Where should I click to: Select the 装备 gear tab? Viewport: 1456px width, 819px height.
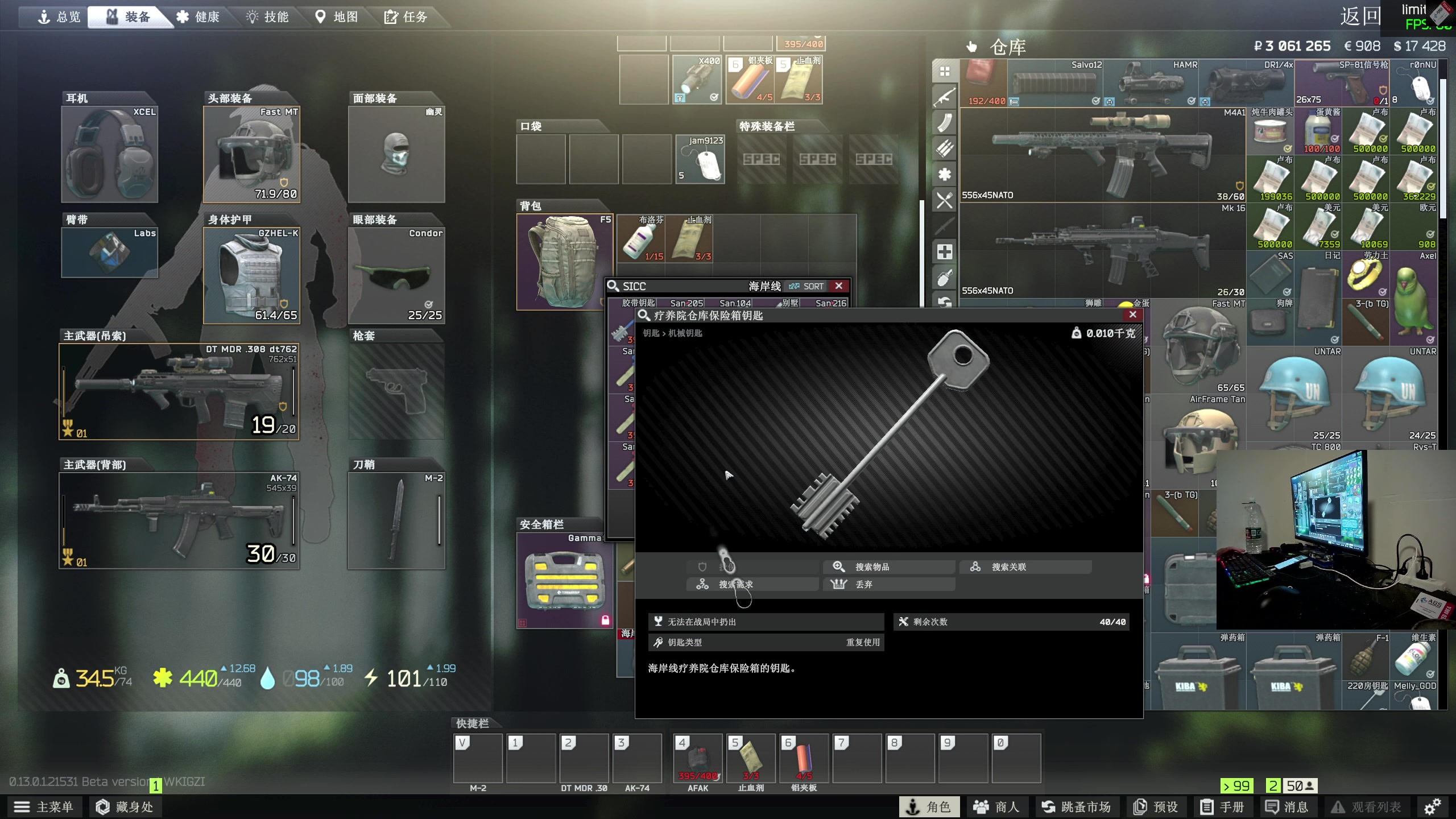[129, 17]
